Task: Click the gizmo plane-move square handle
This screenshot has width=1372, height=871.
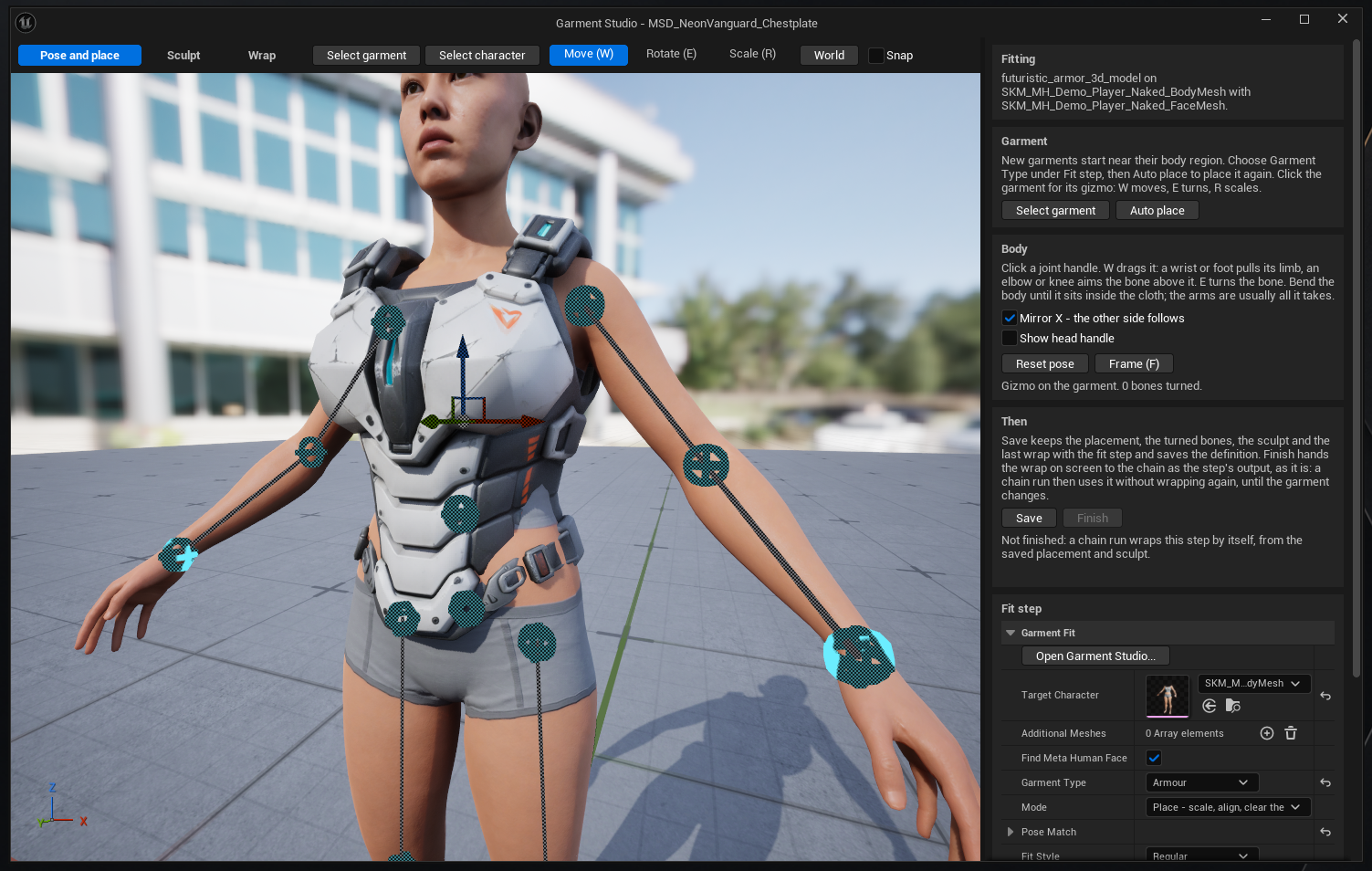Action: click(468, 408)
